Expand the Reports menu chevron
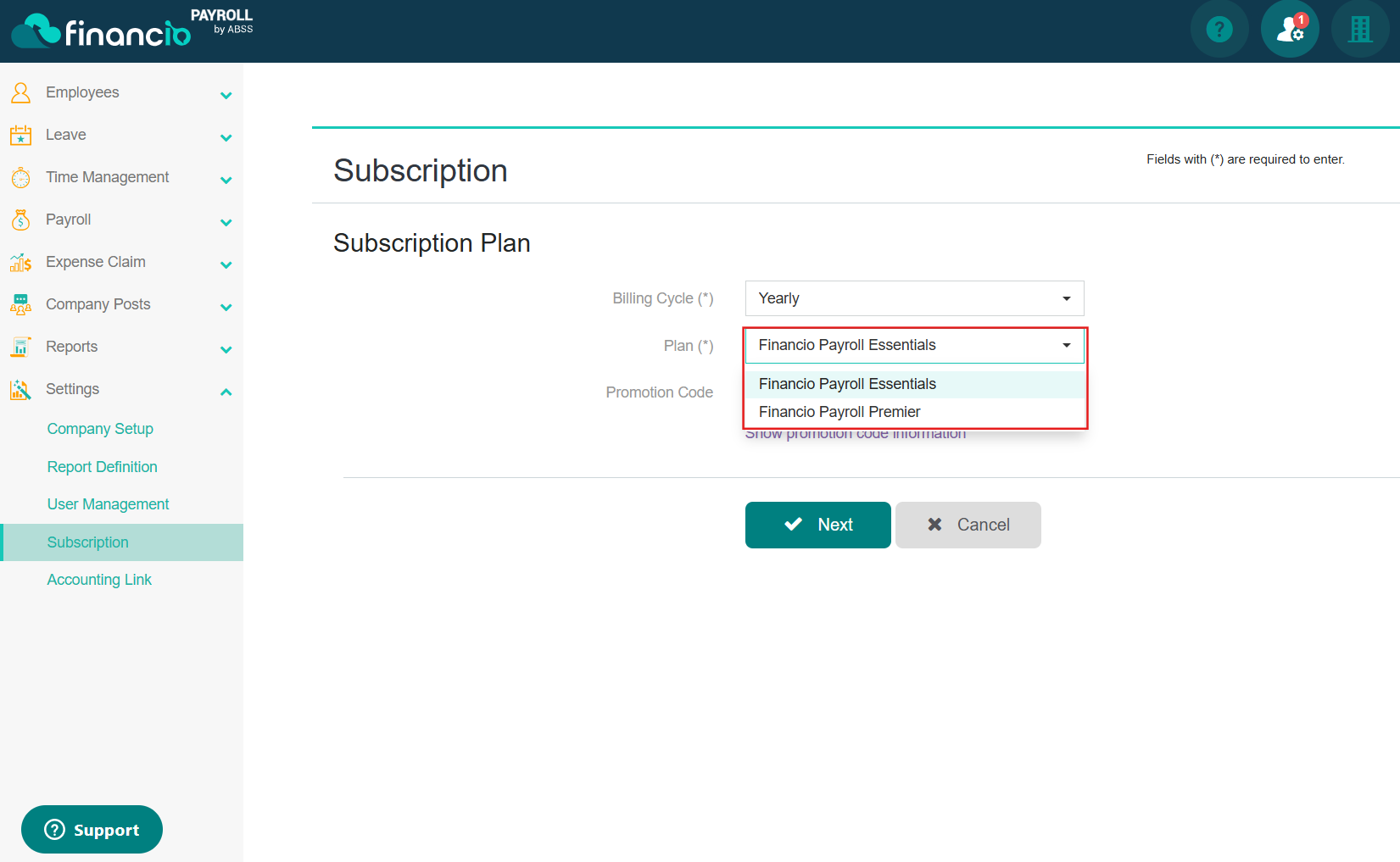Viewport: 1400px width, 862px height. click(x=226, y=349)
